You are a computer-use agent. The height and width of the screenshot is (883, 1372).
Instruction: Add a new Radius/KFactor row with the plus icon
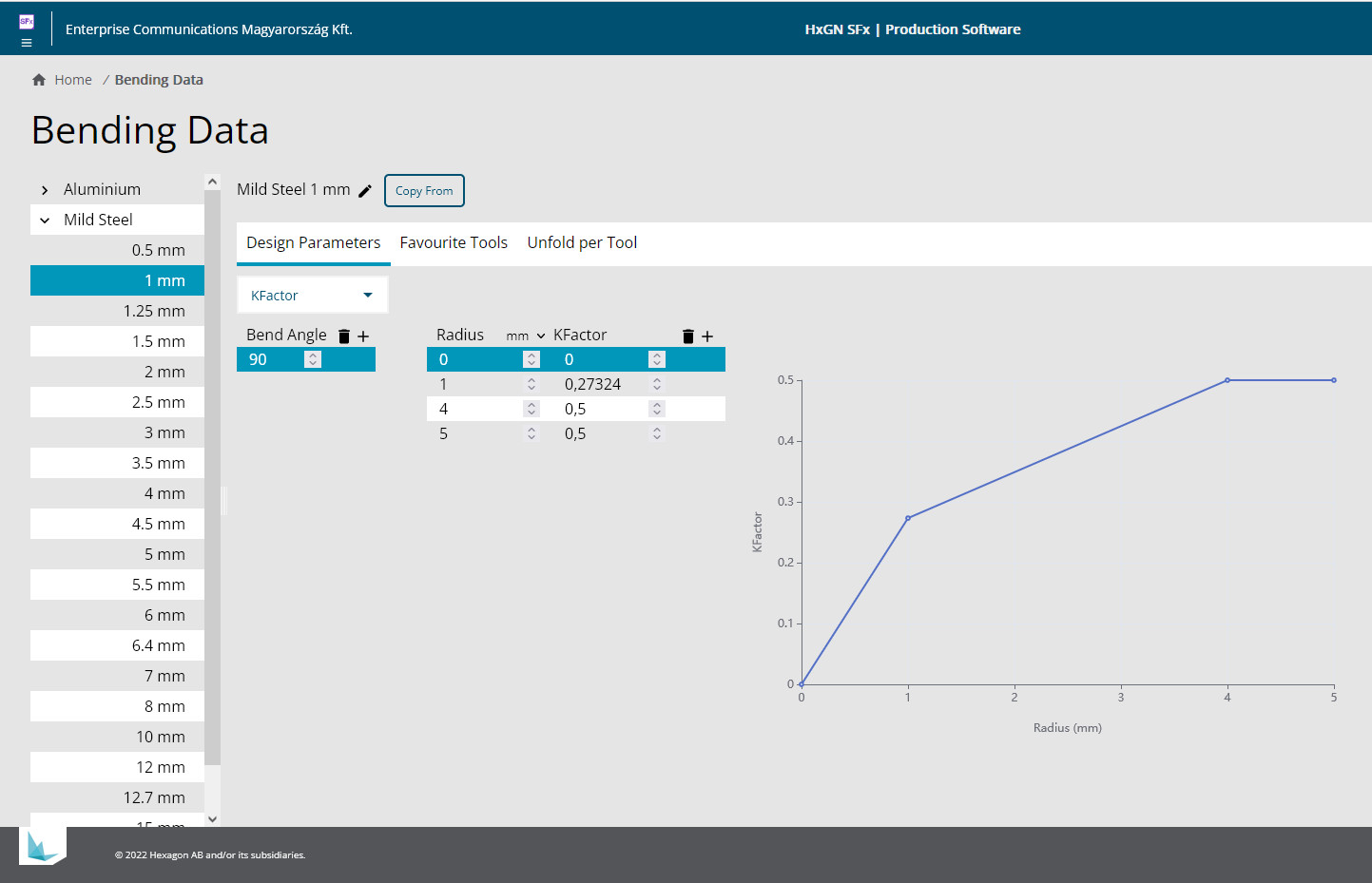pos(707,336)
